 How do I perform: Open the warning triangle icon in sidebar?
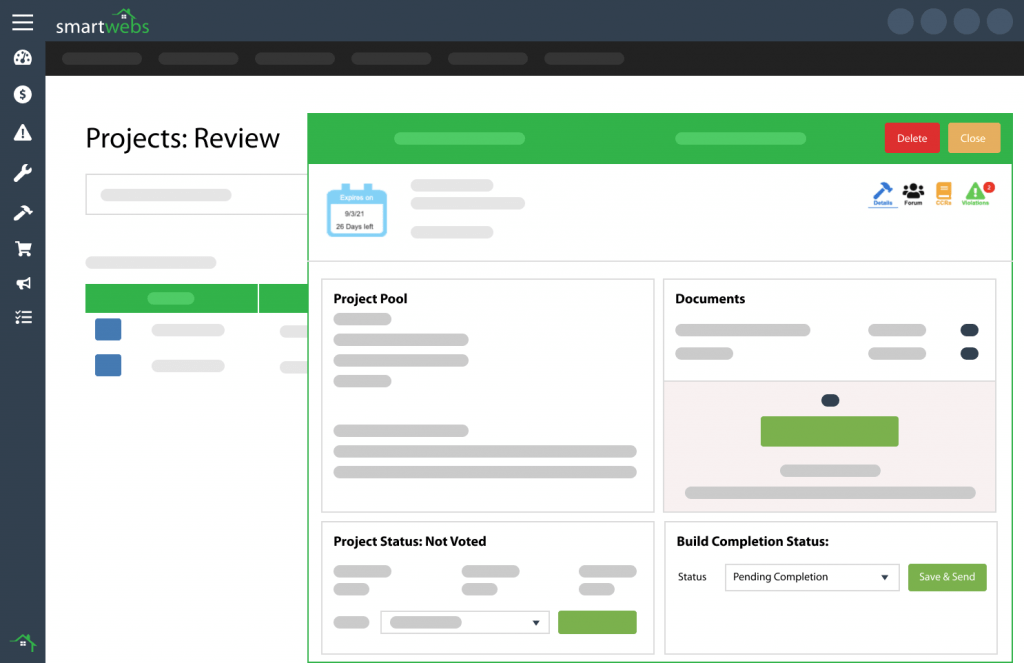(23, 133)
